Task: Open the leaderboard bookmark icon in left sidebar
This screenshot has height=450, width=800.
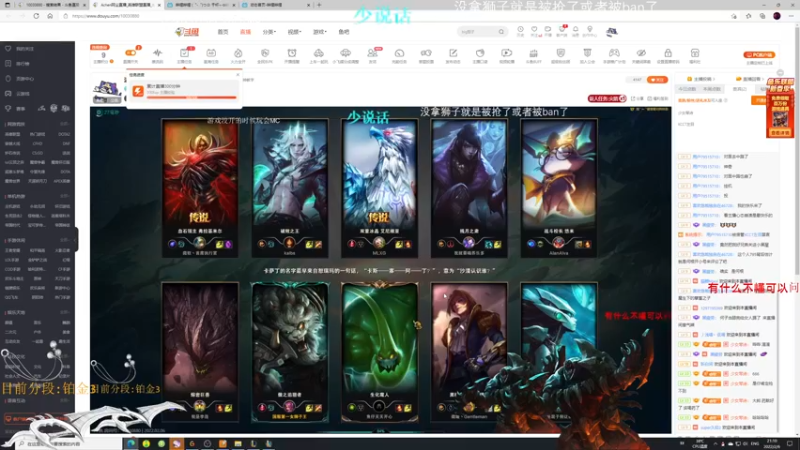Action: (8, 64)
